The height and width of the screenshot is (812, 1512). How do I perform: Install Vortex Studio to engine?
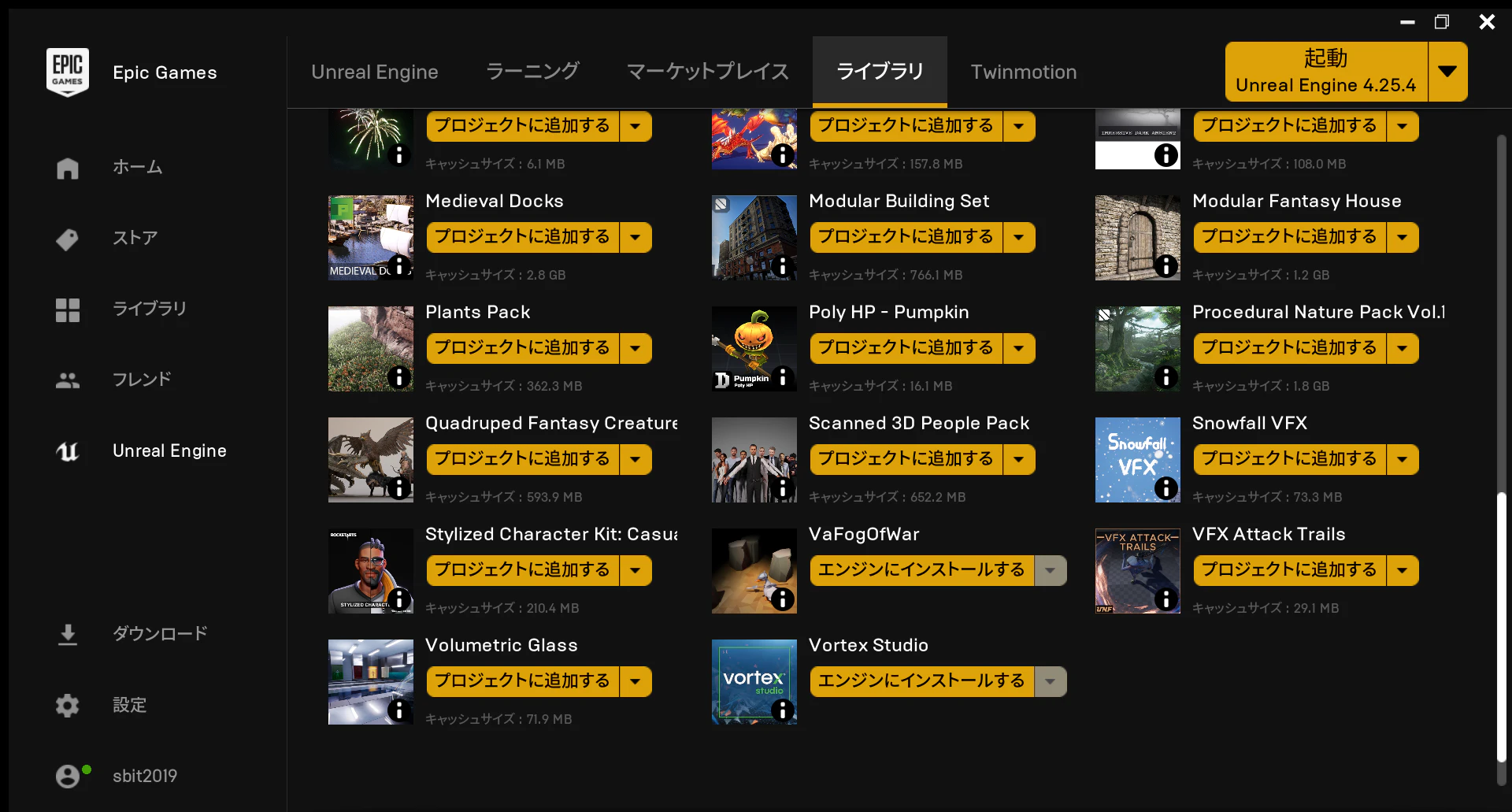(922, 681)
